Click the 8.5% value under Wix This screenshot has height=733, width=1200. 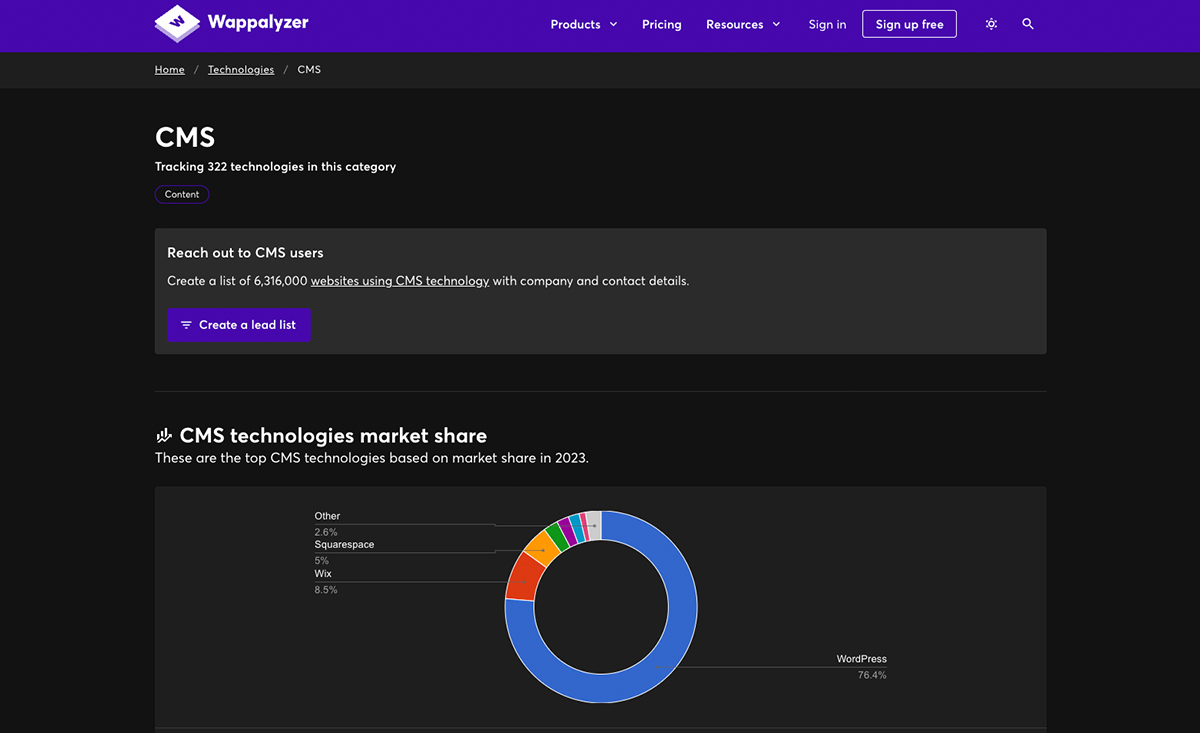(326, 590)
